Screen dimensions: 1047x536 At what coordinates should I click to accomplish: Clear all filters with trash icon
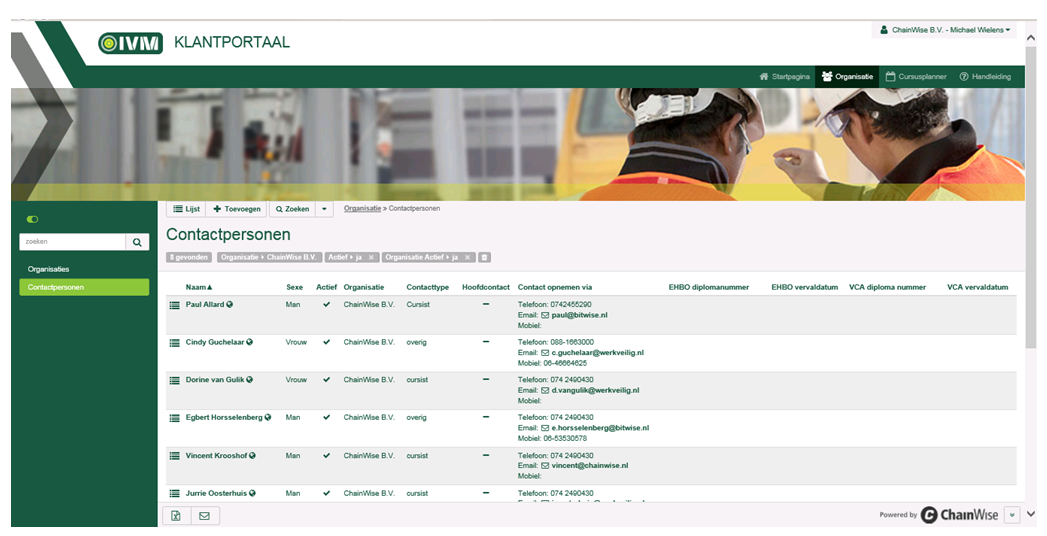coord(485,257)
